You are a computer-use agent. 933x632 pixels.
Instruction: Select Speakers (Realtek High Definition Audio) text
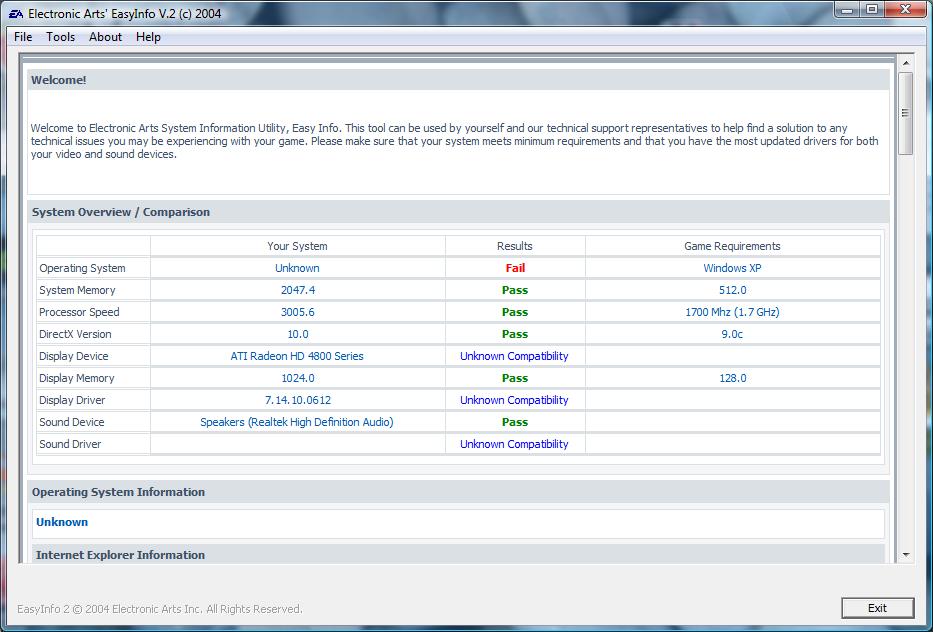[297, 423]
